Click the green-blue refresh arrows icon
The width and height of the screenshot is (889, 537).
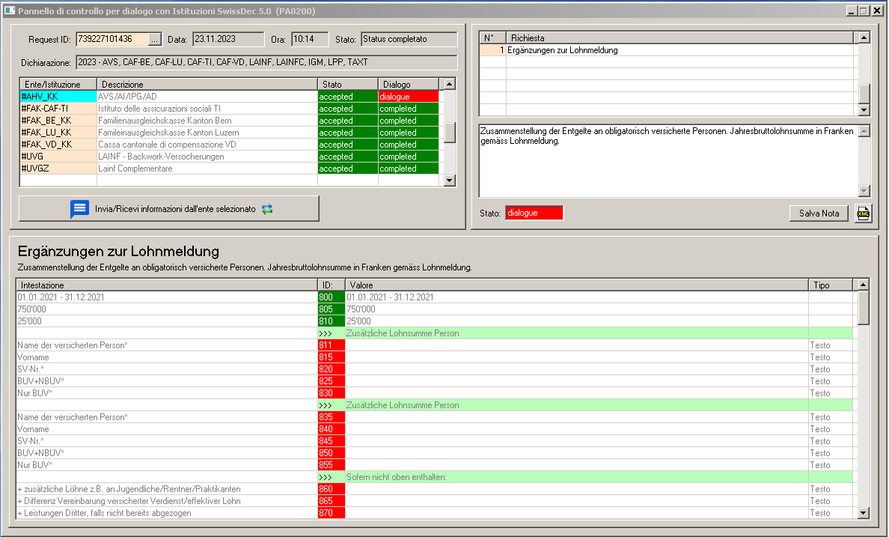click(267, 209)
